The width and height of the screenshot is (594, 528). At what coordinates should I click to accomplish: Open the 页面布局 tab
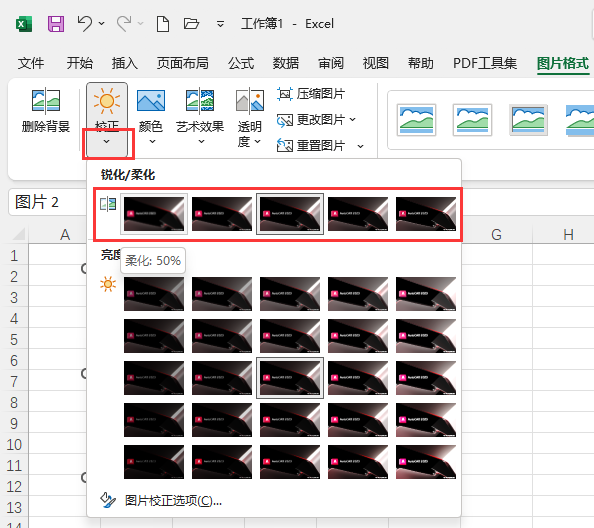(183, 63)
